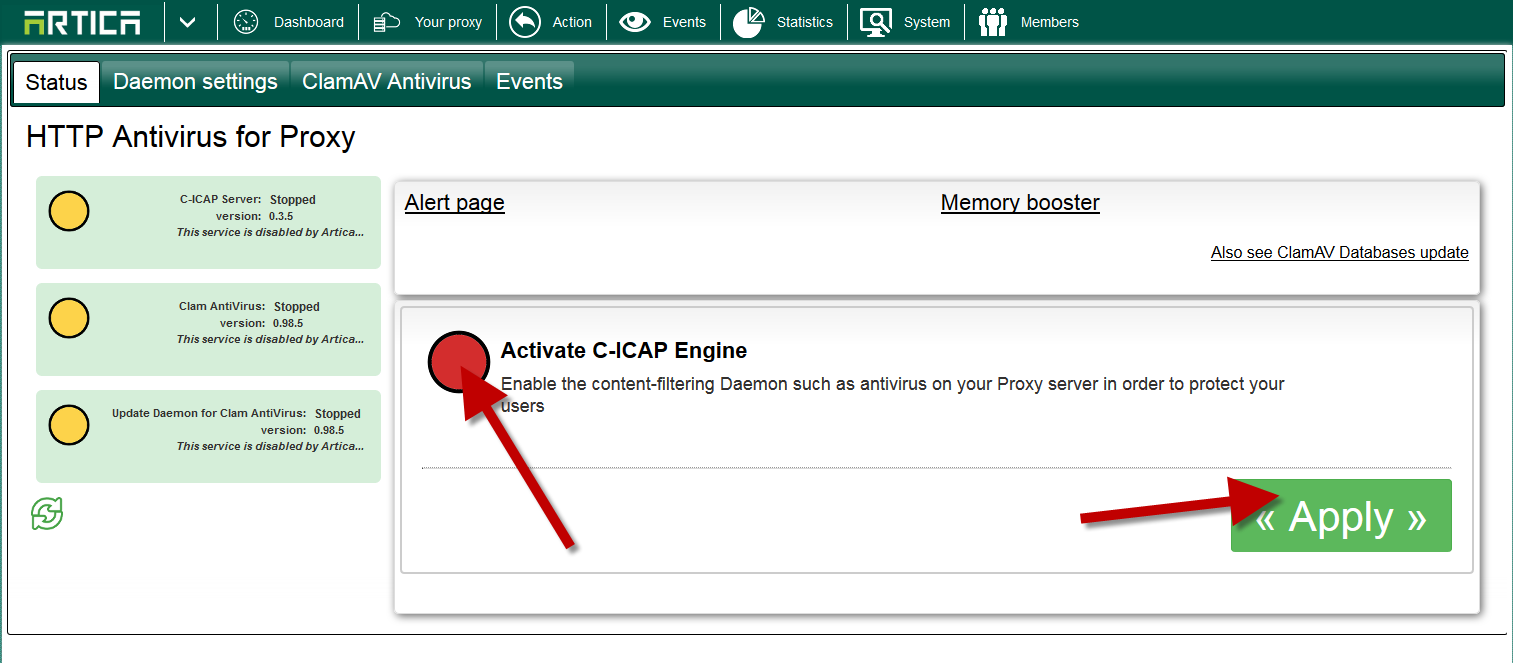This screenshot has height=663, width=1513.
Task: Click the 'HTTP Antivirus for Proxy' title
Action: (191, 137)
